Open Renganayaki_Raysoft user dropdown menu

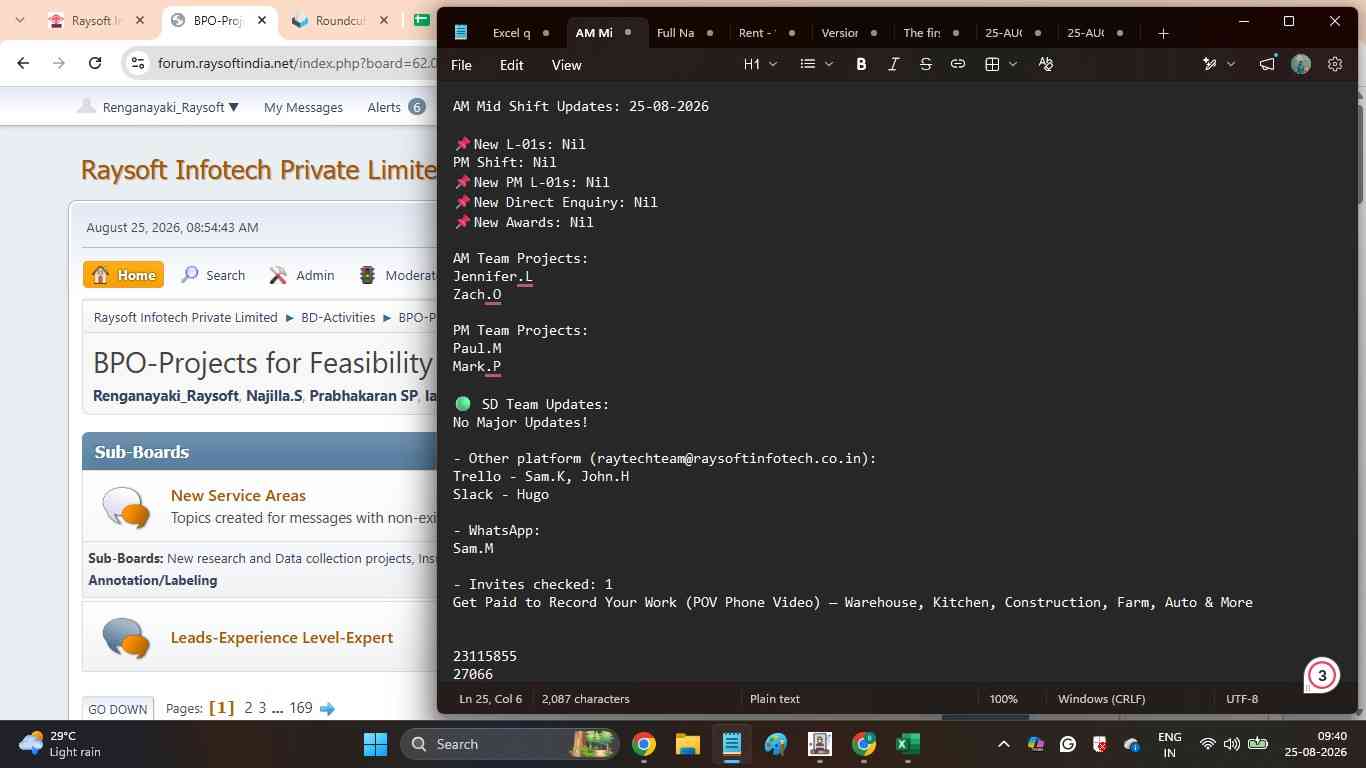pos(159,107)
